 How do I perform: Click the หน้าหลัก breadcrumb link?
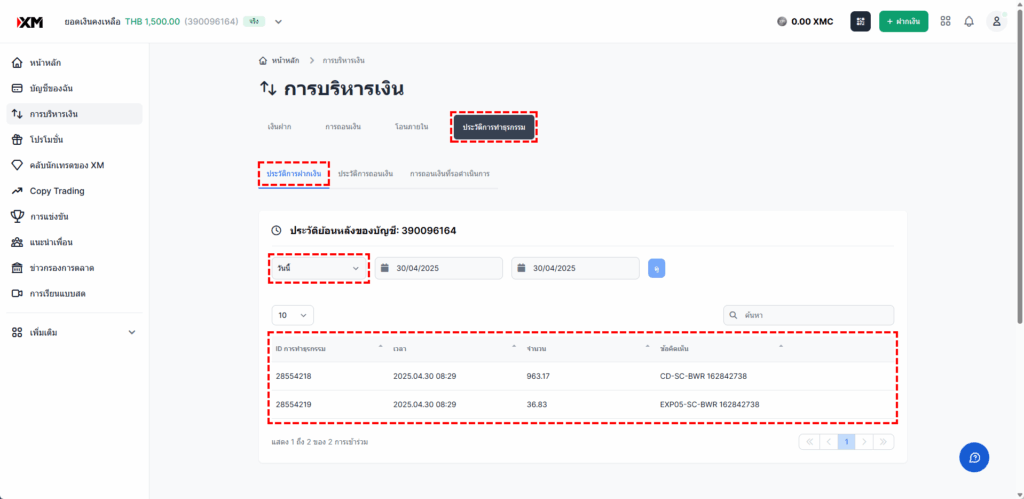[285, 60]
